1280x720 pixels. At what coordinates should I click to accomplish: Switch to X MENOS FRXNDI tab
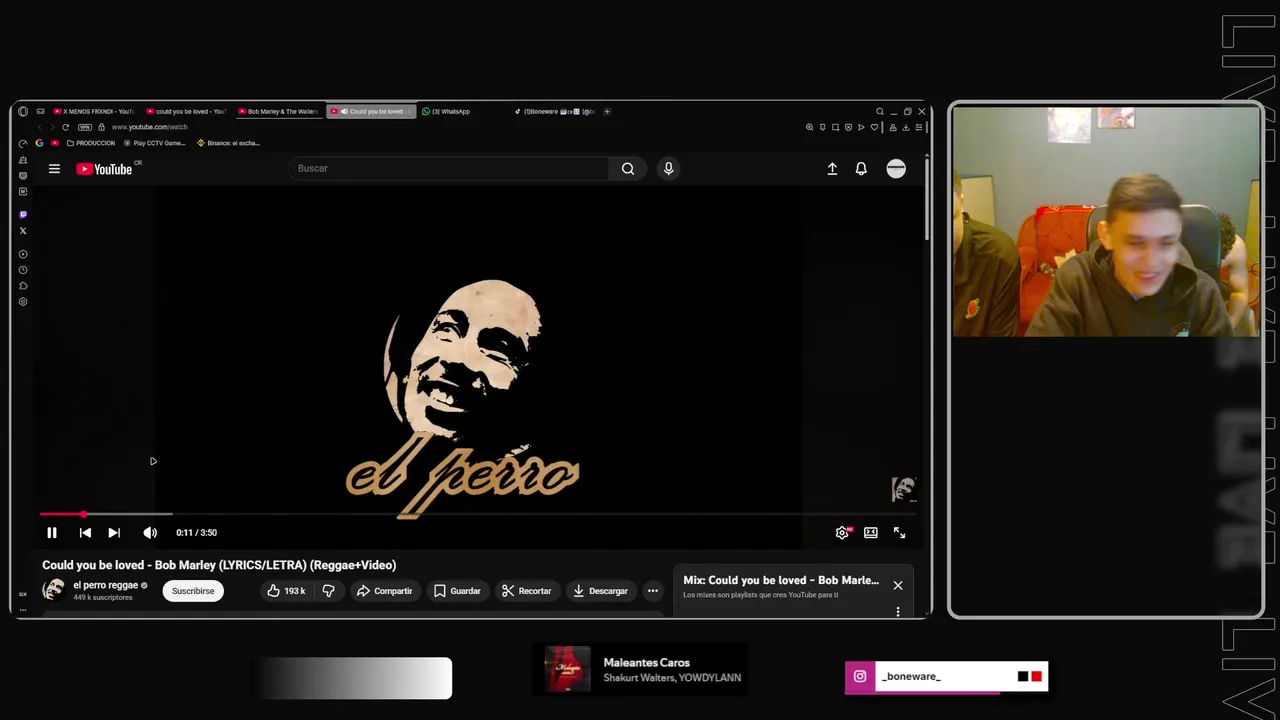[x=93, y=111]
